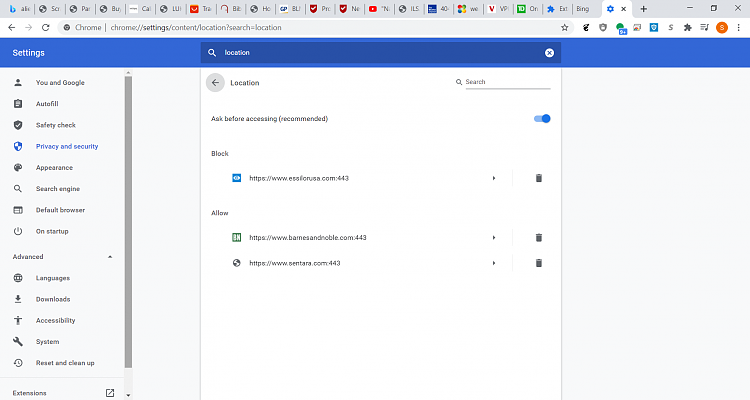The height and width of the screenshot is (400, 750).
Task: Select Privacy and security in the sidebar
Action: coord(67,146)
